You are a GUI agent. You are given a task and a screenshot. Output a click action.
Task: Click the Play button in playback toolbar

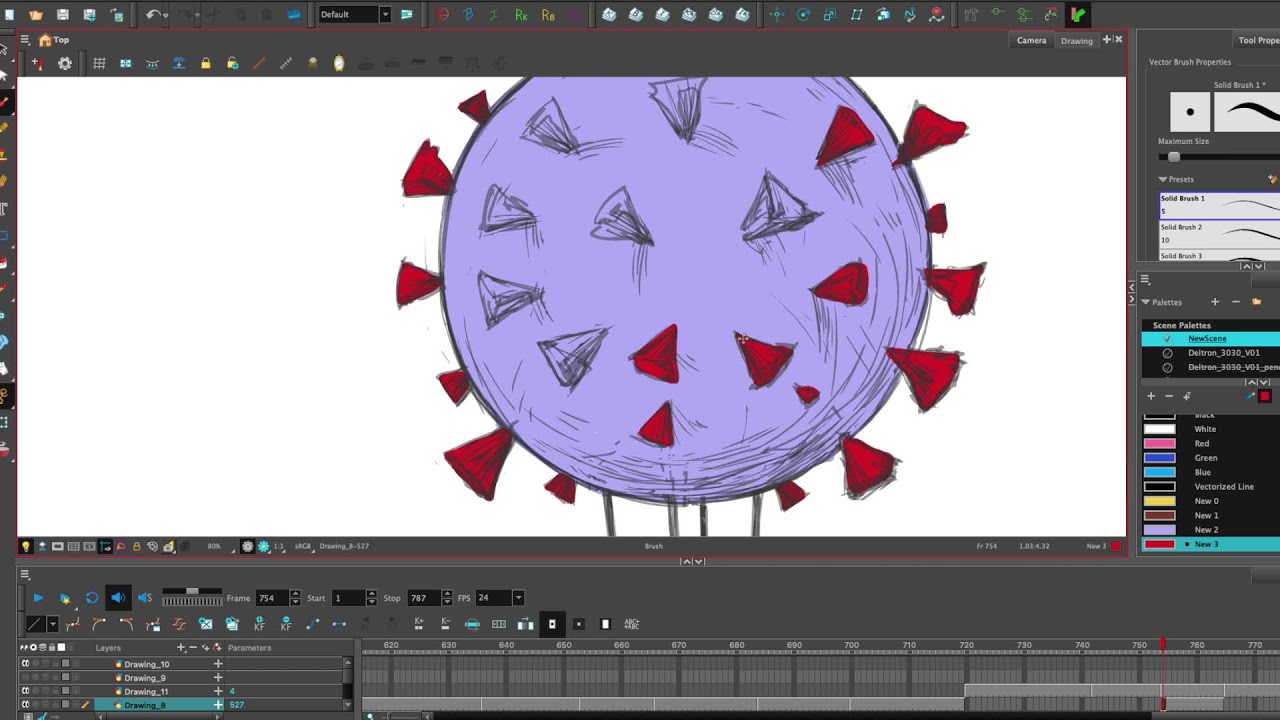pos(38,598)
